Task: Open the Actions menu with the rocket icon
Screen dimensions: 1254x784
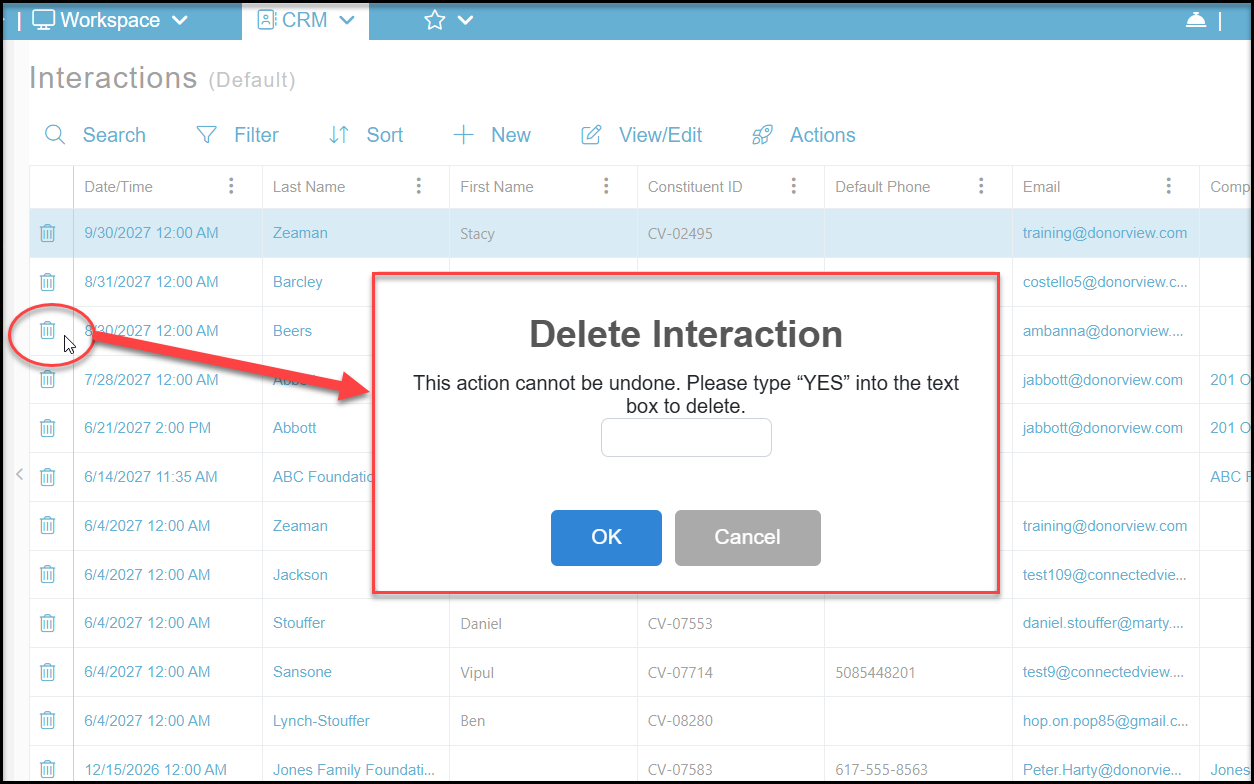Action: (803, 135)
